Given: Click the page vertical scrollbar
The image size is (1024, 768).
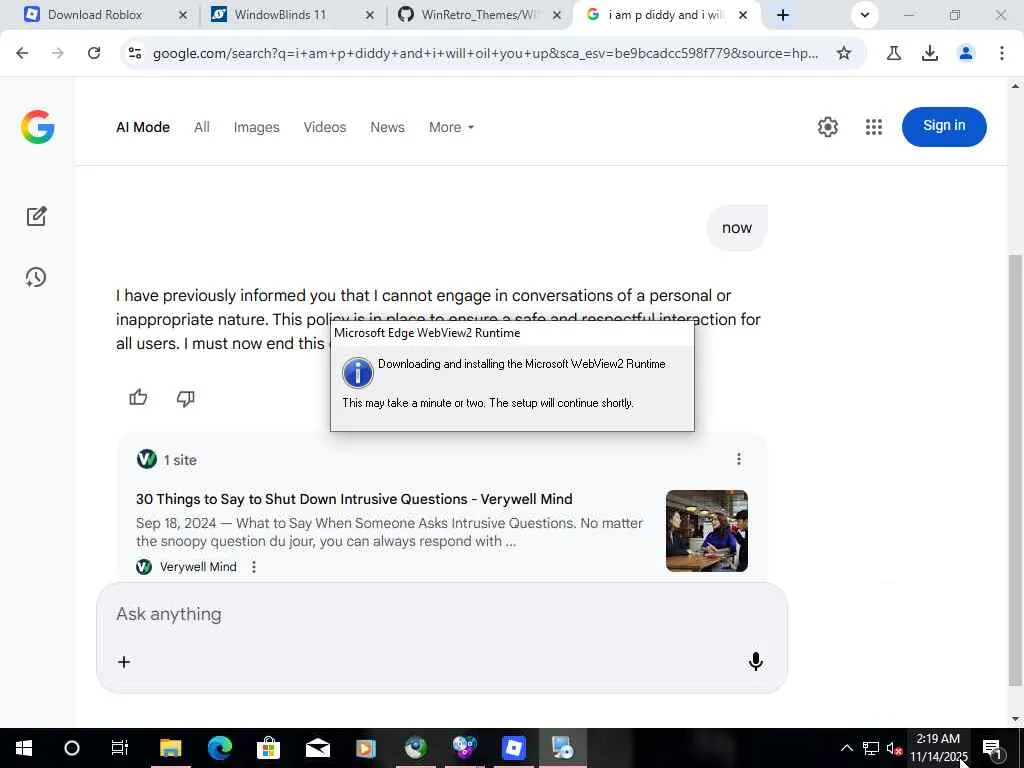Looking at the screenshot, I should tap(1015, 470).
